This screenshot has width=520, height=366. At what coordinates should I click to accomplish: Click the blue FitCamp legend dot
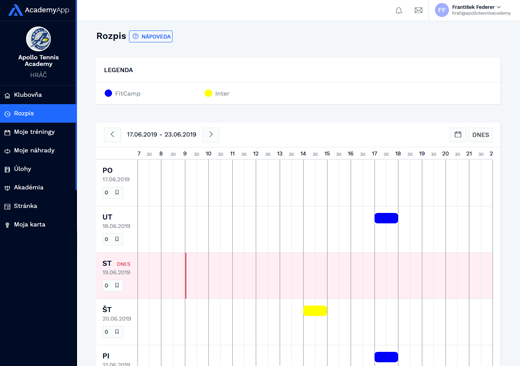pyautogui.click(x=108, y=93)
